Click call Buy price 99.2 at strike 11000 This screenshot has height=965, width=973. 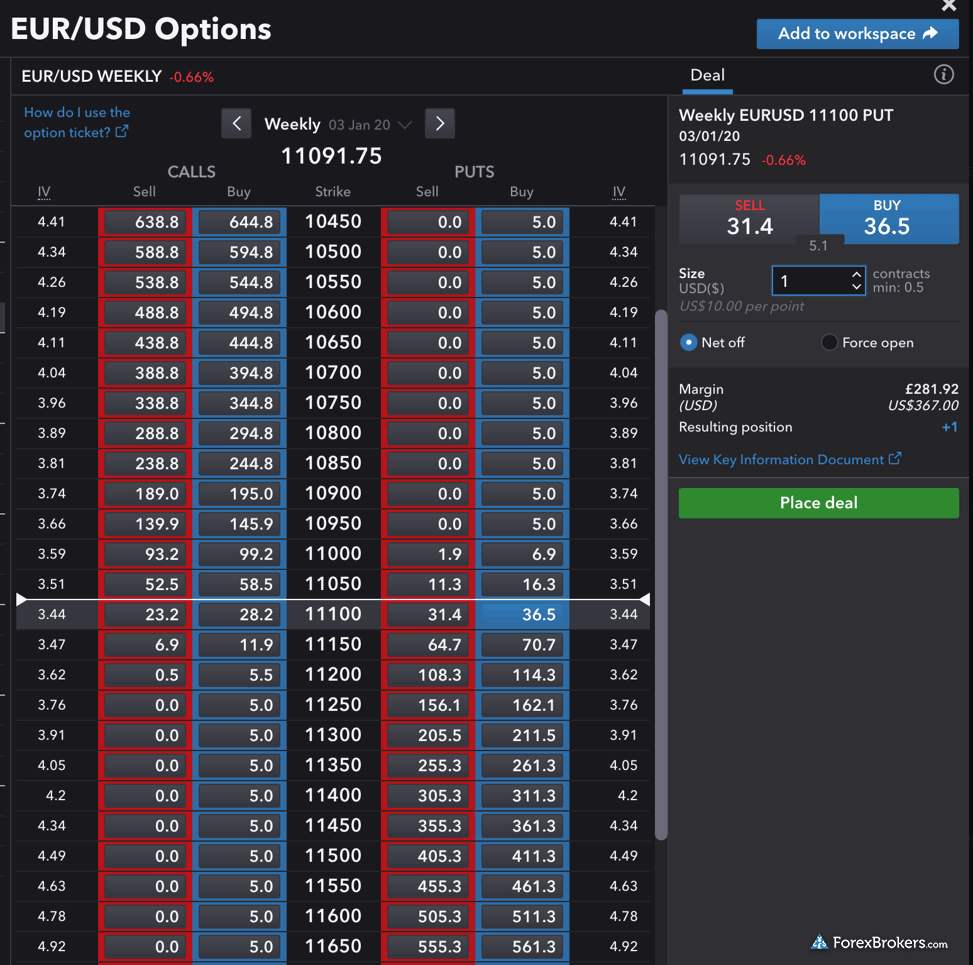[x=239, y=554]
